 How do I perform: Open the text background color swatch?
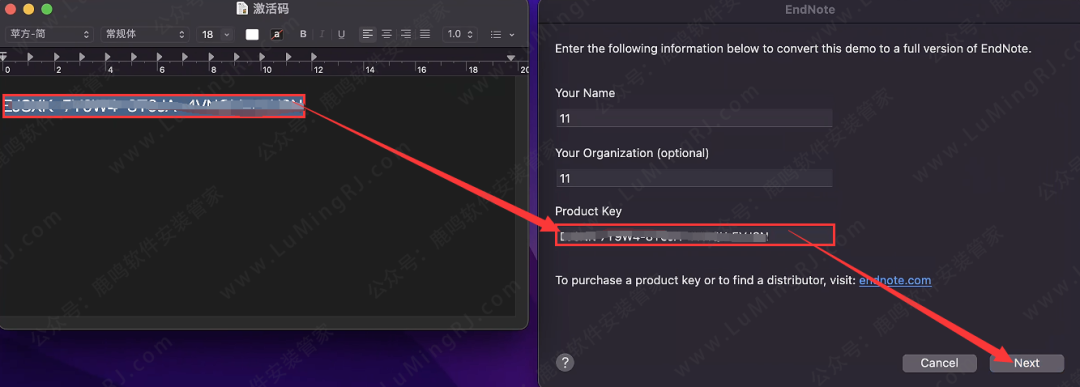pos(276,34)
